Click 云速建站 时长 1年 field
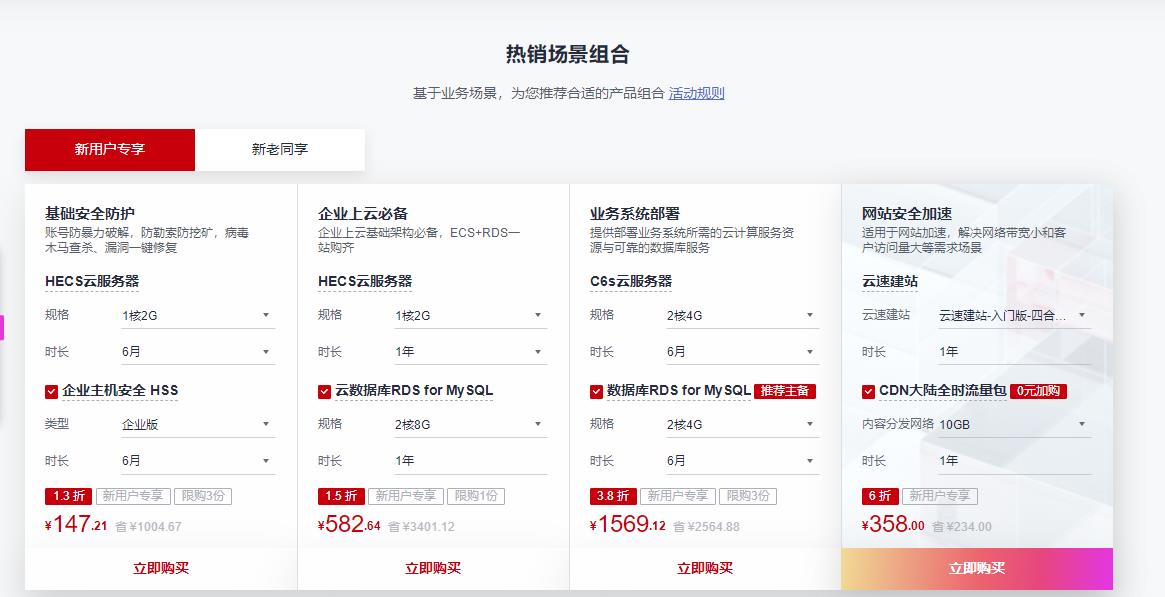The image size is (1165, 597). click(1014, 352)
